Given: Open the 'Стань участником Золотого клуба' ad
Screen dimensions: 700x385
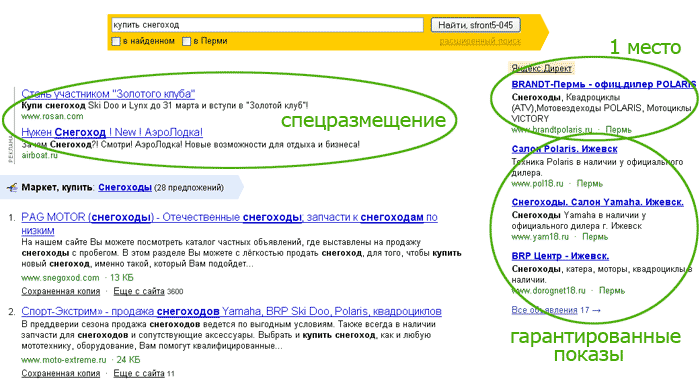Looking at the screenshot, I should coord(108,94).
